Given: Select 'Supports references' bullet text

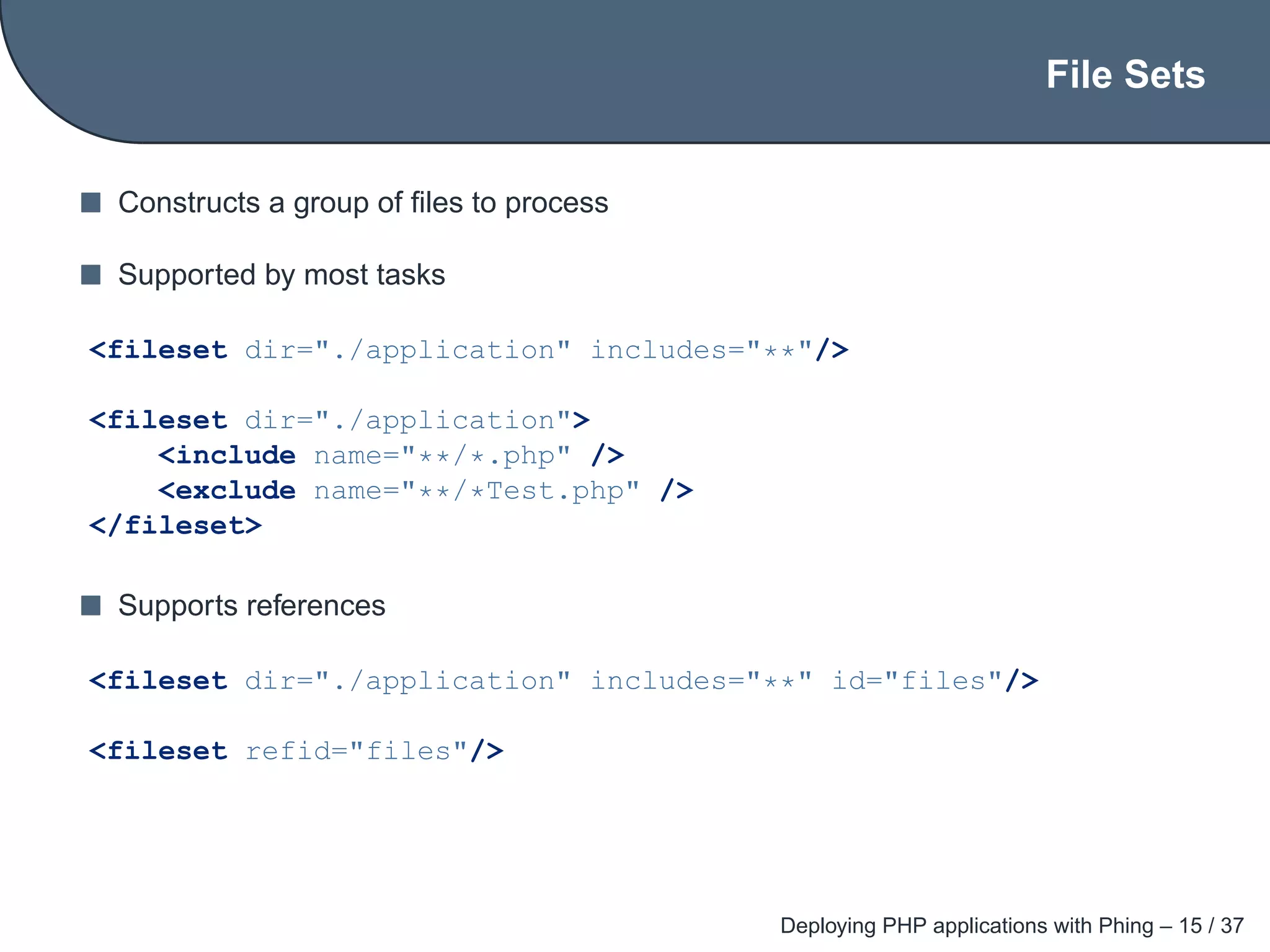Looking at the screenshot, I should click(252, 606).
